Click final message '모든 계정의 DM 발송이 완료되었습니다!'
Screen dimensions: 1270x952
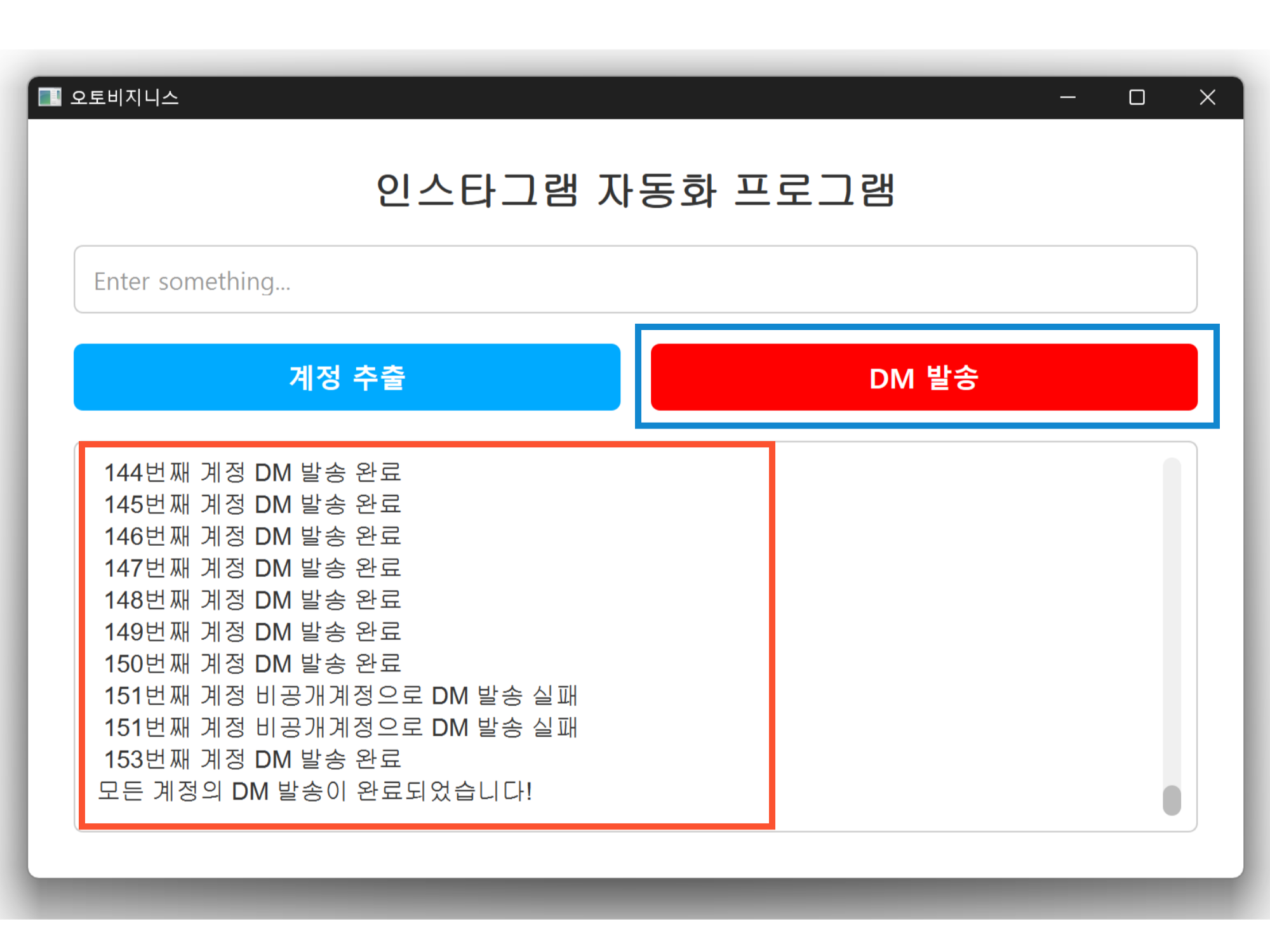point(315,791)
